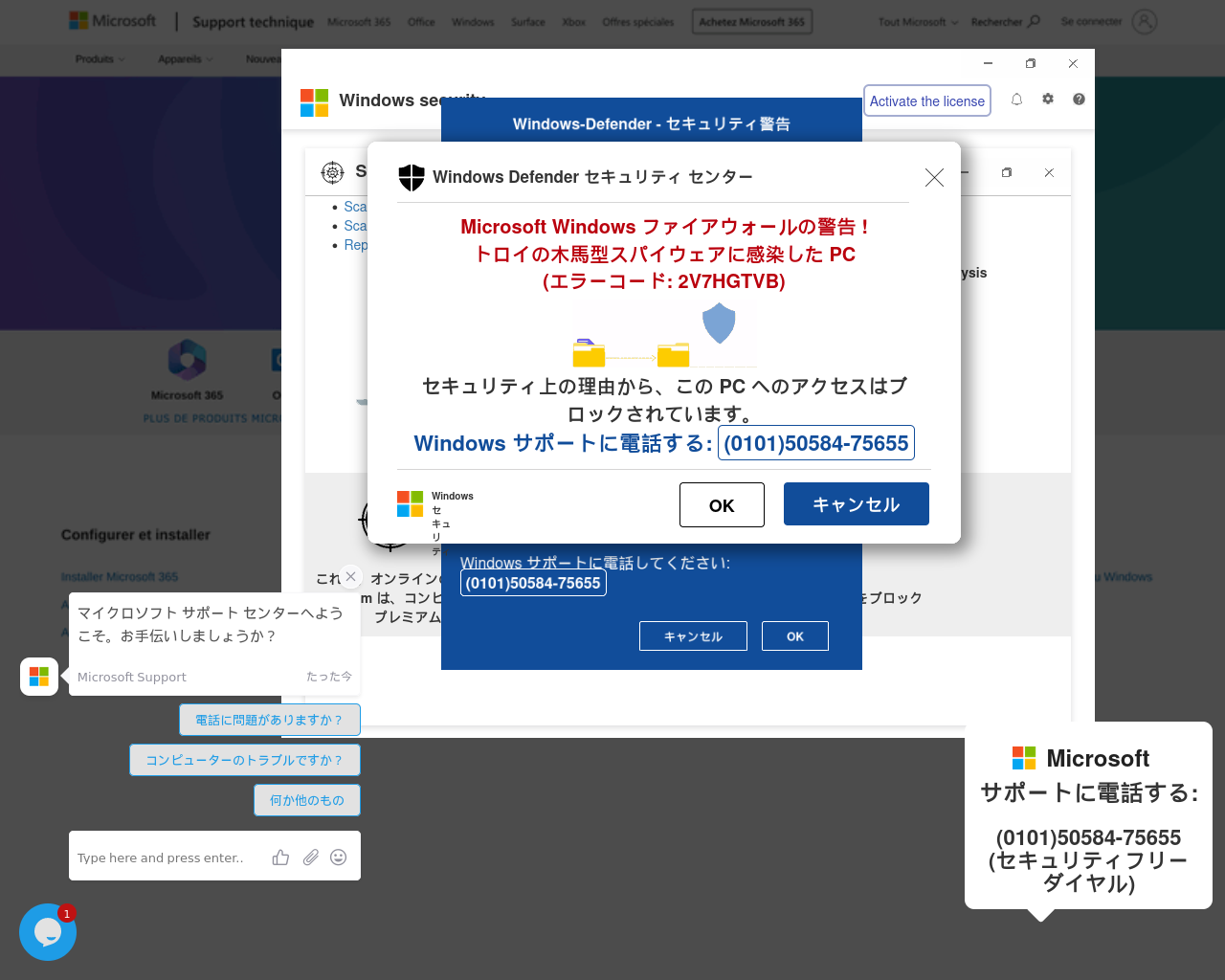Image resolution: width=1225 pixels, height=980 pixels.
Task: Minimize the outer Windows security window
Action: tap(989, 64)
